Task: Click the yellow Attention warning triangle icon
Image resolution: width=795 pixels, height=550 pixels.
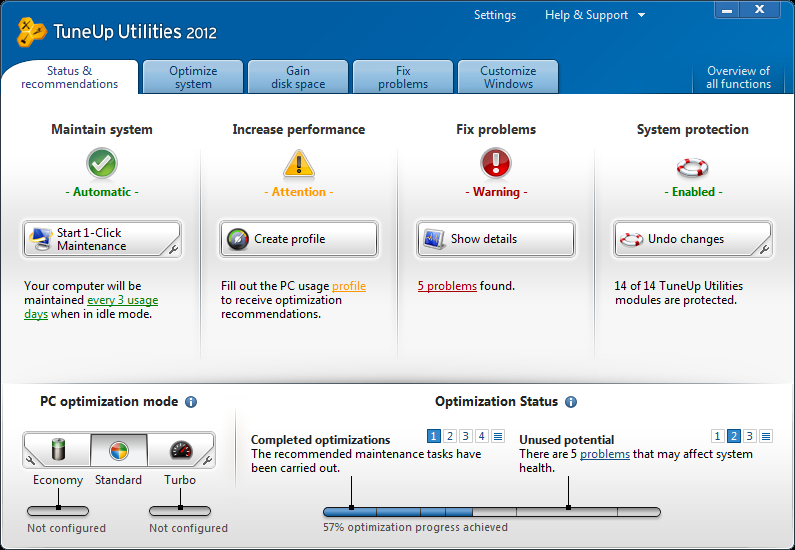Action: tap(299, 164)
